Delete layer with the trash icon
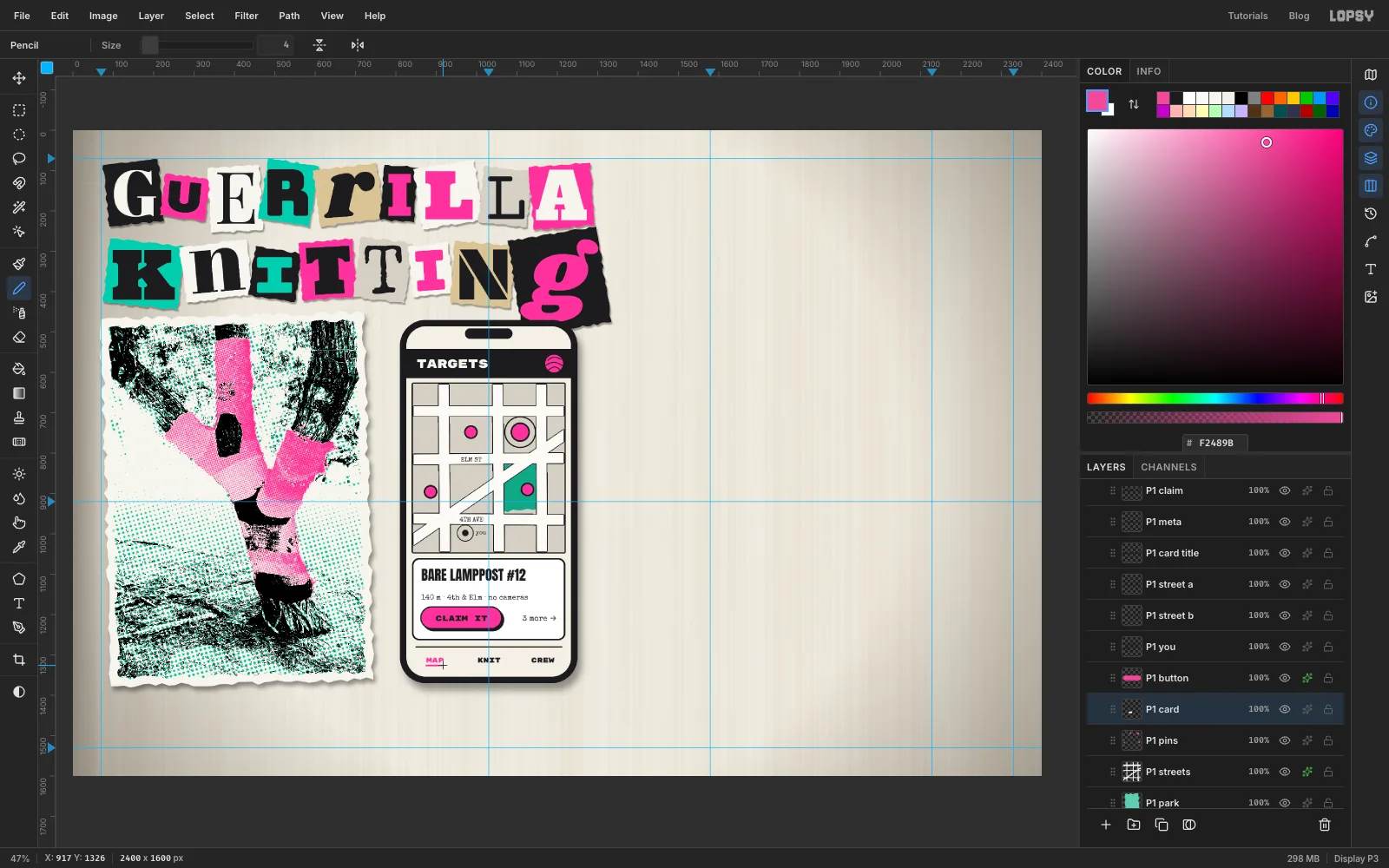Screen dimensions: 1389x868 coord(1325,825)
